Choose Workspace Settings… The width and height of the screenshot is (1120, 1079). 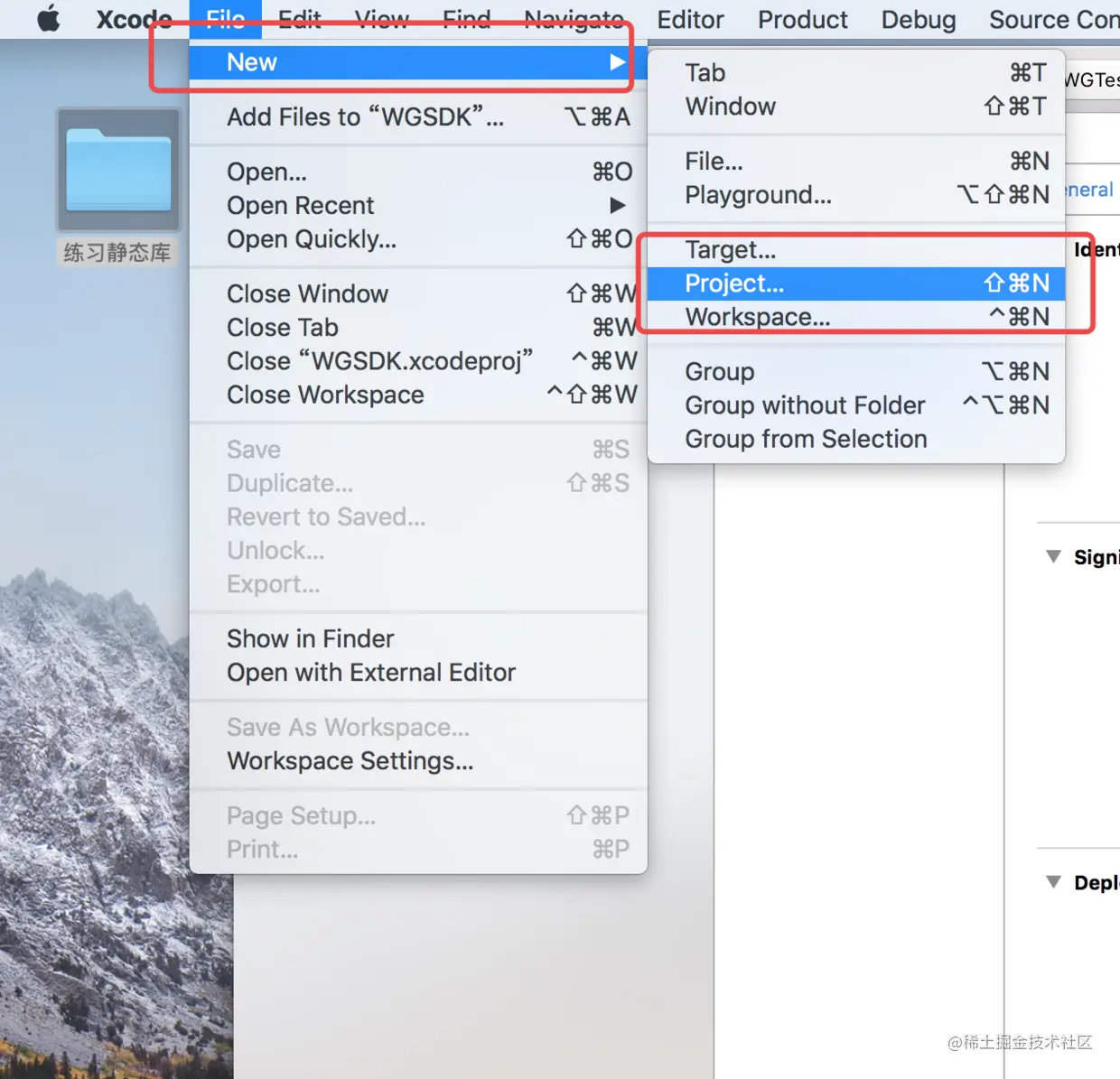418,761
